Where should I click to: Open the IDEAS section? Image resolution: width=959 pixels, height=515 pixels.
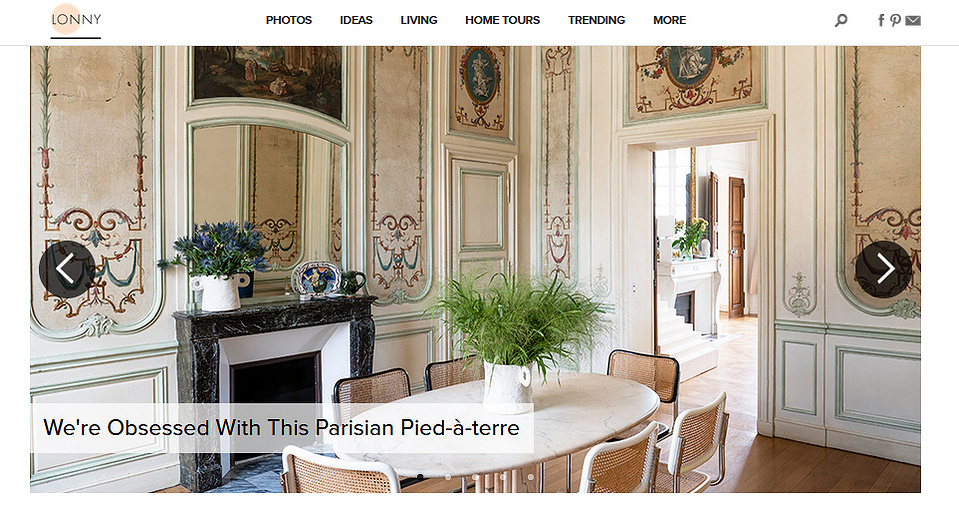(x=356, y=20)
